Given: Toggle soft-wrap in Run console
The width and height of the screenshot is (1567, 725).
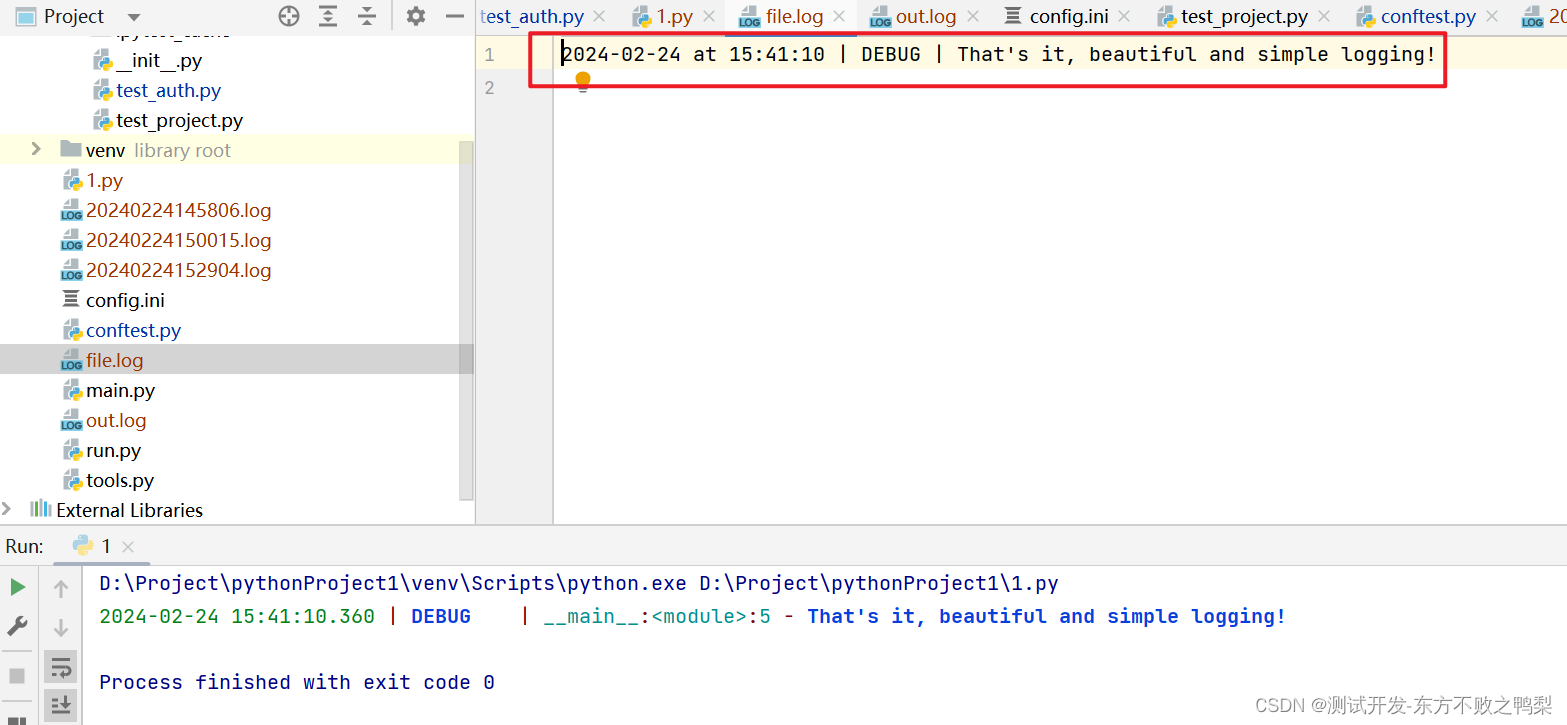Looking at the screenshot, I should pyautogui.click(x=61, y=666).
